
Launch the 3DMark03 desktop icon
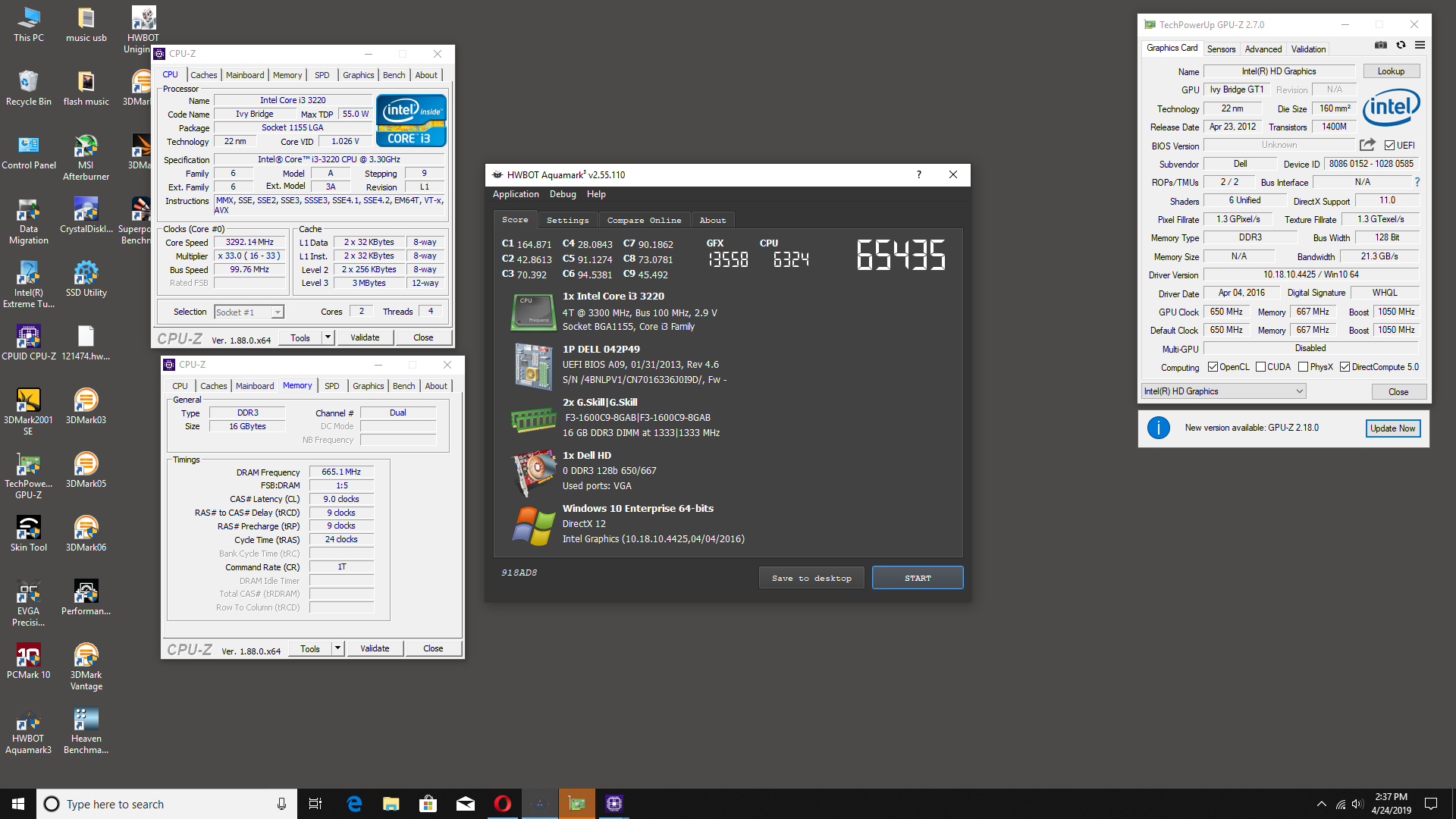[86, 406]
